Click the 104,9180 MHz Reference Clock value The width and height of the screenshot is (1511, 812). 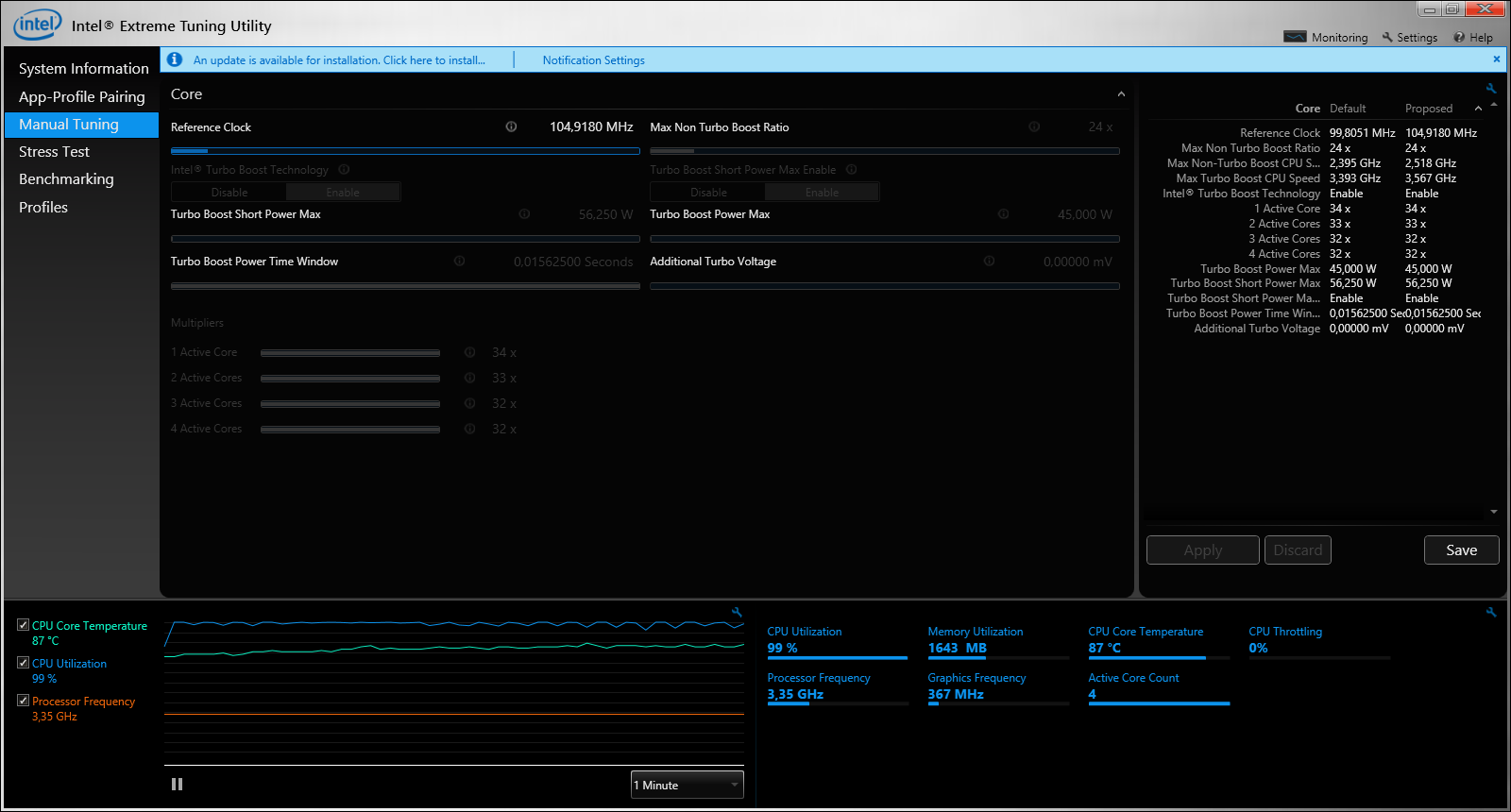pos(591,127)
